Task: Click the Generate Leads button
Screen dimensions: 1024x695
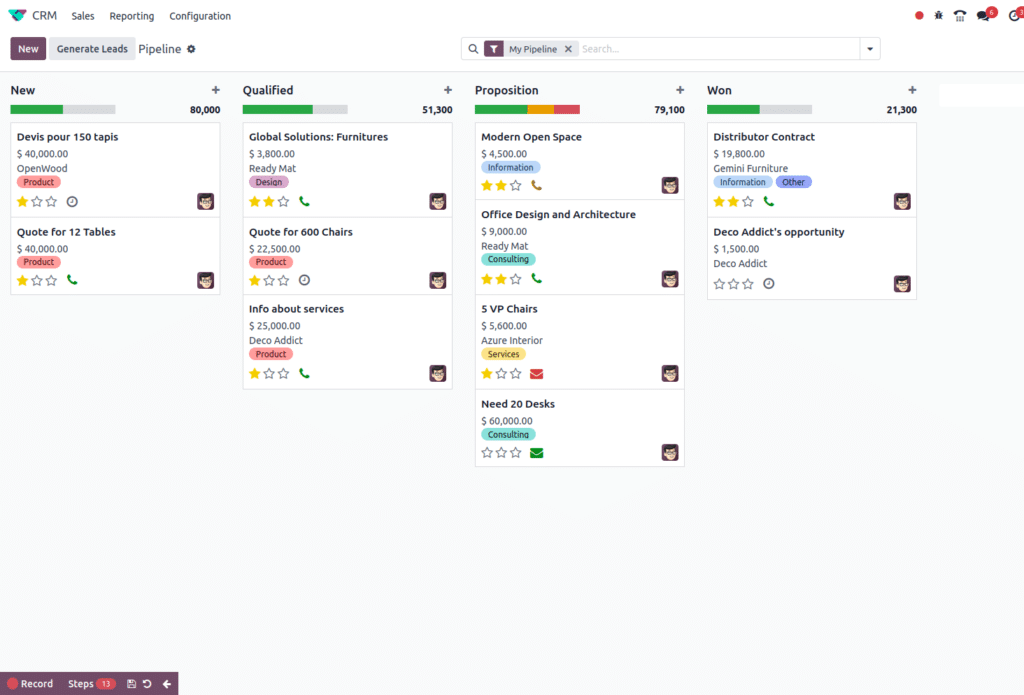Action: [x=92, y=49]
